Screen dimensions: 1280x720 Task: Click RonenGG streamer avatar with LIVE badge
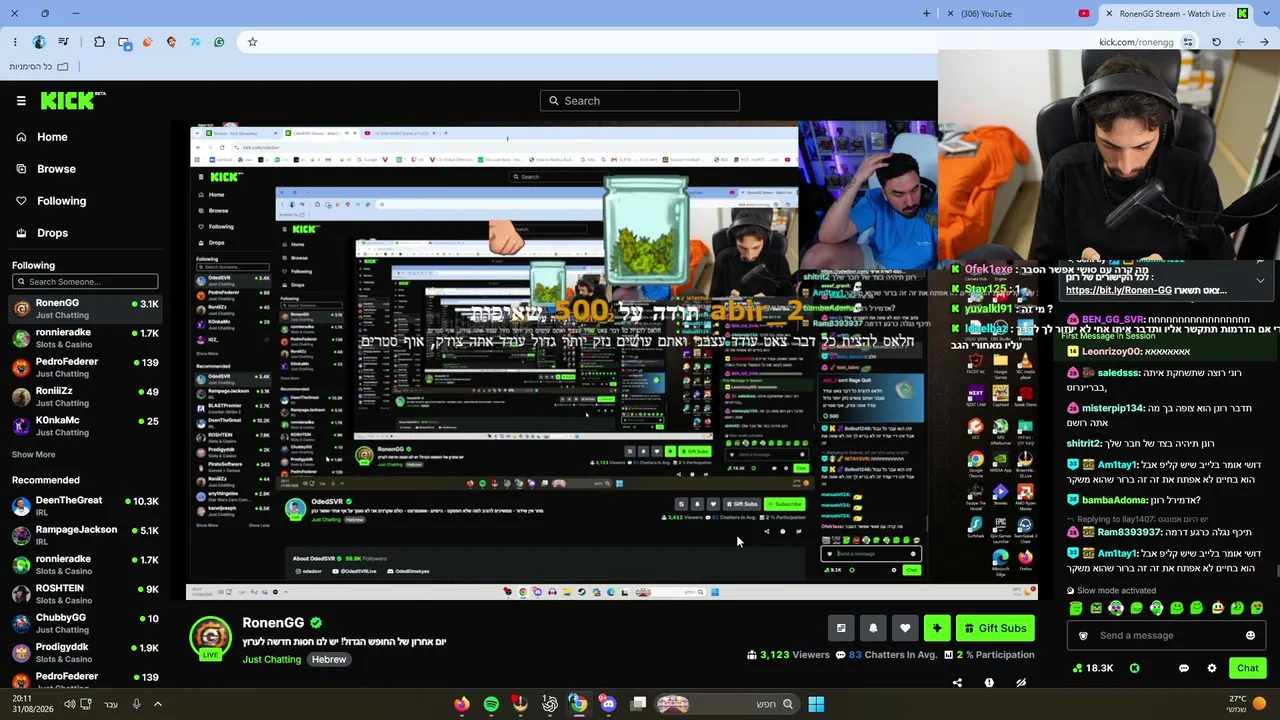210,638
